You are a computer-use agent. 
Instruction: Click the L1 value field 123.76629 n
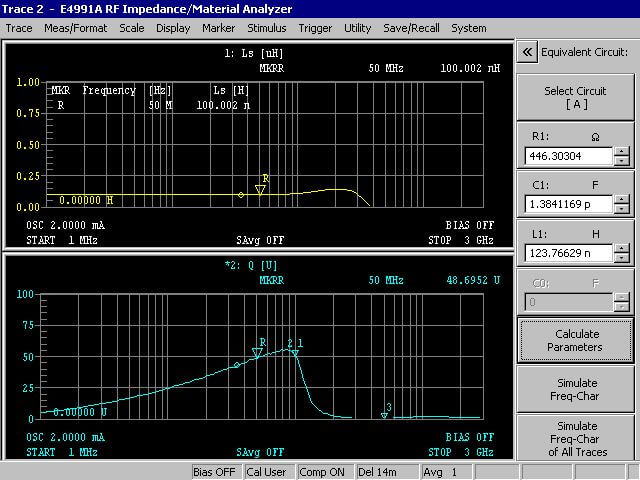point(569,253)
